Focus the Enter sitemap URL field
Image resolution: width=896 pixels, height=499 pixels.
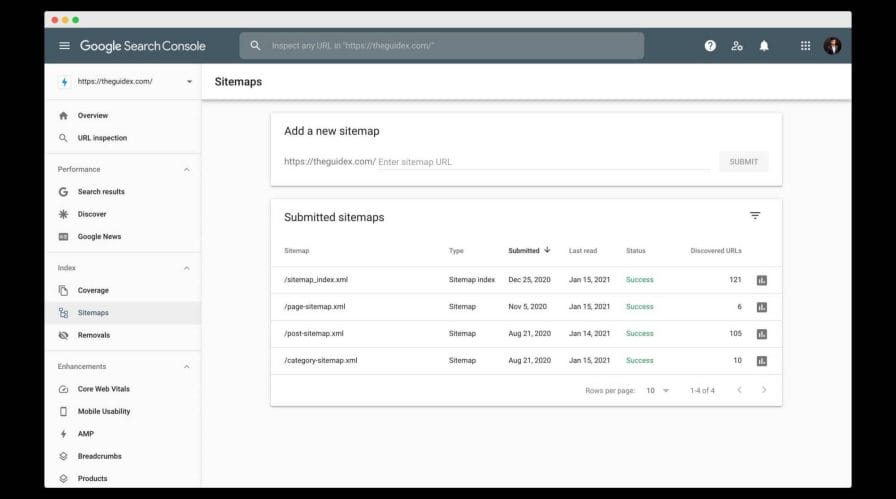point(543,162)
